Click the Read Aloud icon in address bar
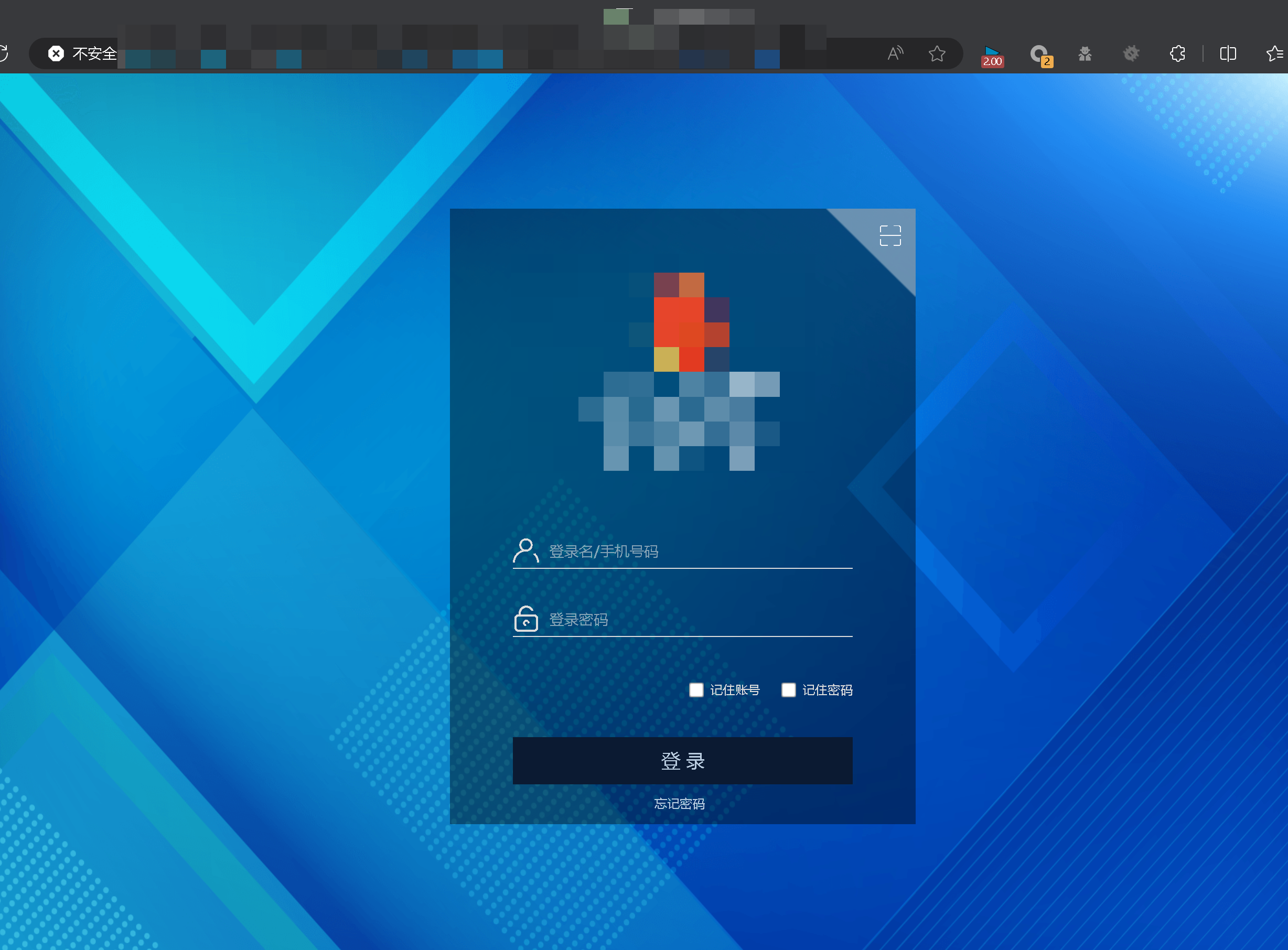The height and width of the screenshot is (950, 1288). (x=895, y=53)
